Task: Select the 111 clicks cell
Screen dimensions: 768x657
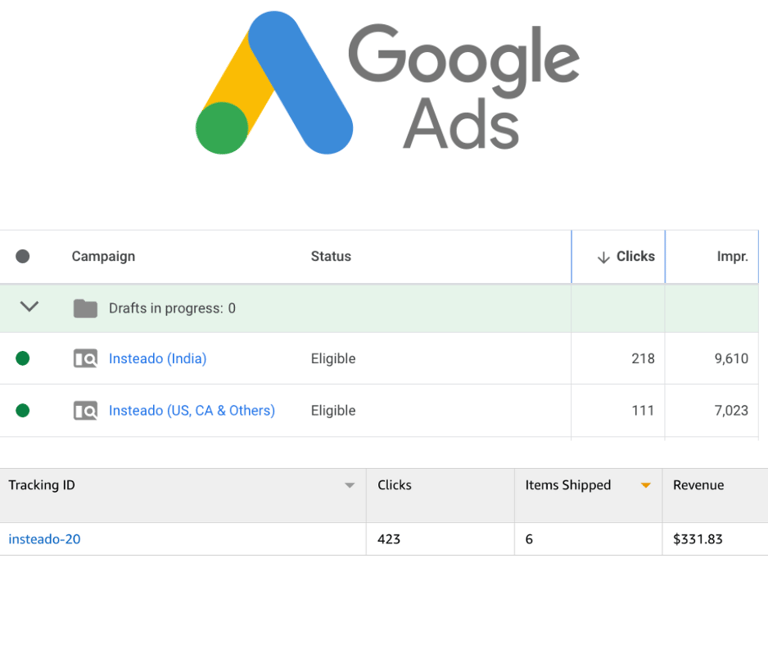Action: [643, 411]
